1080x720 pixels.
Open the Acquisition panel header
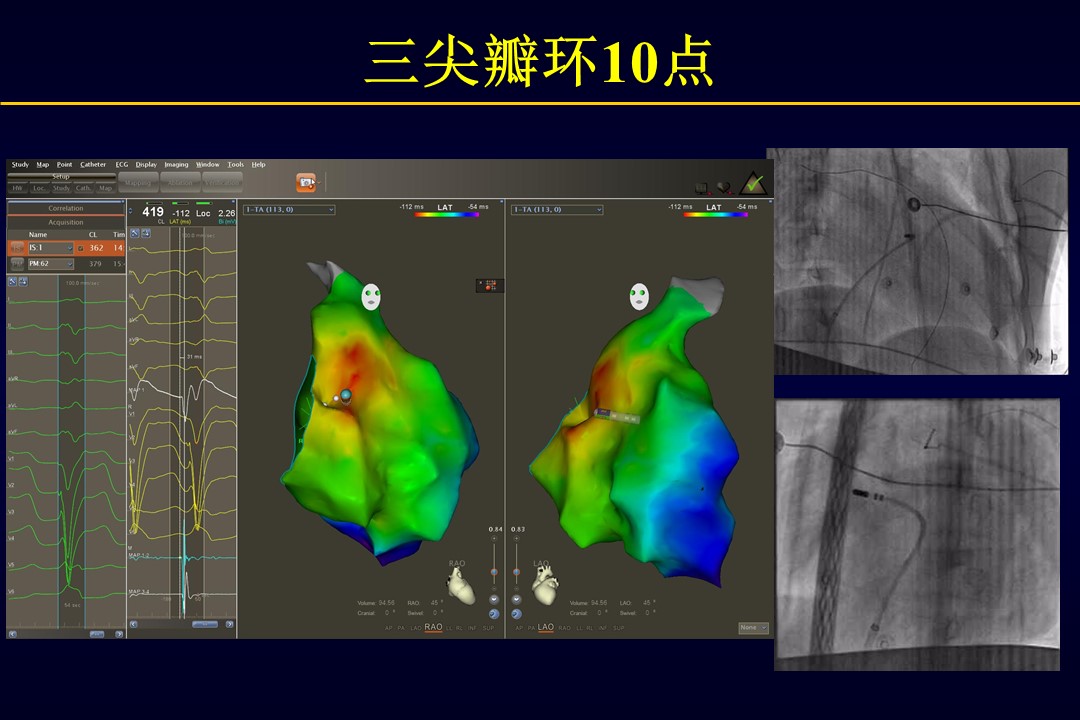coord(66,223)
